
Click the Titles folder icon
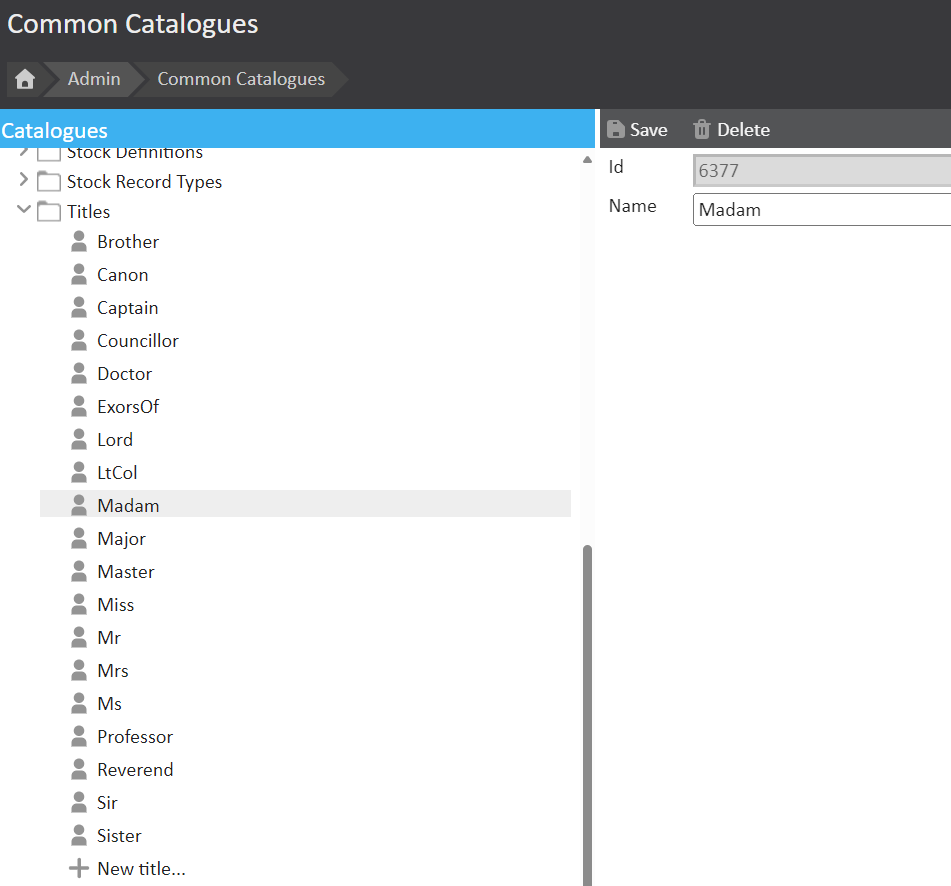coord(49,212)
